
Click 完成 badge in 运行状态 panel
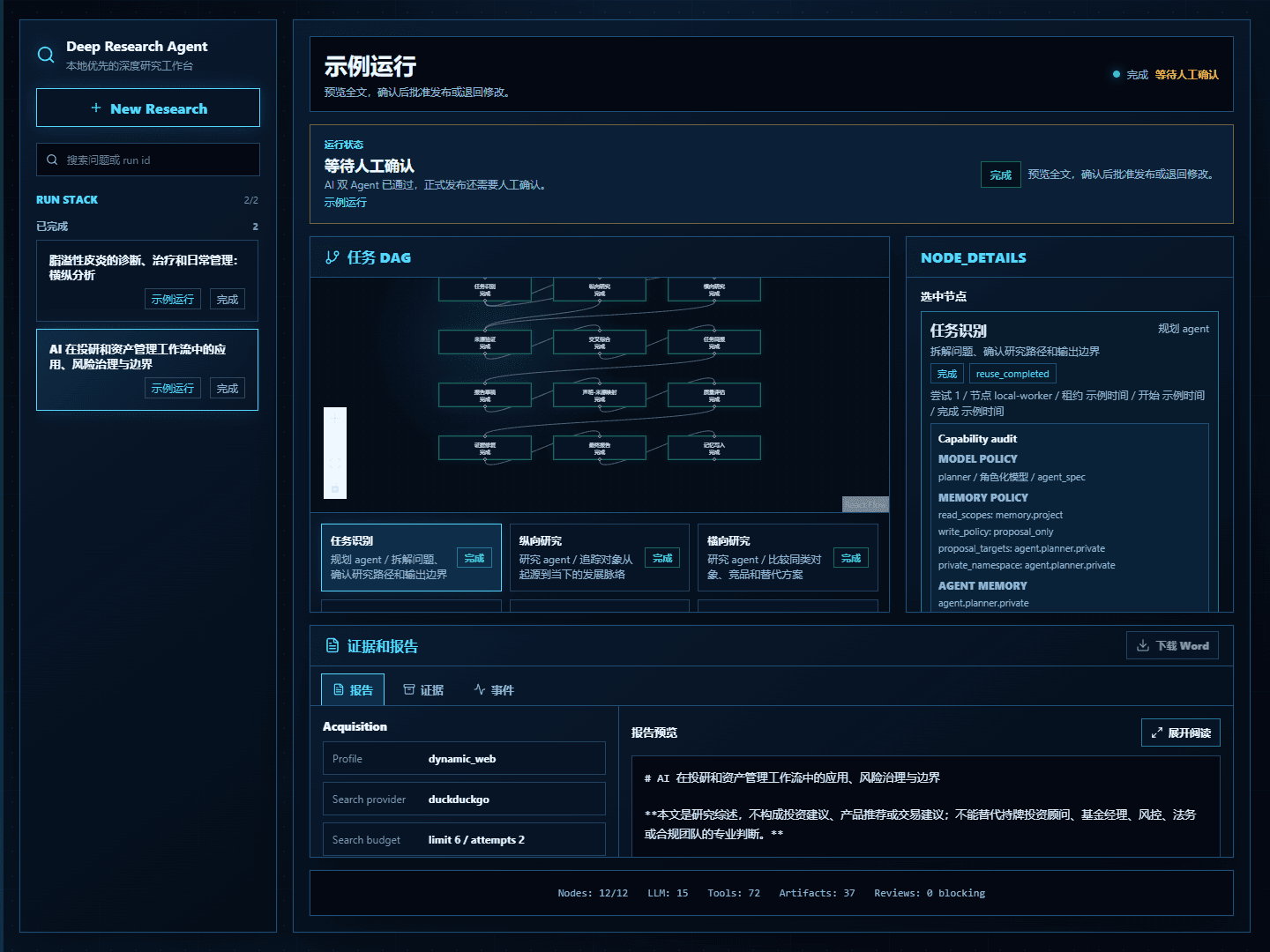[1001, 175]
